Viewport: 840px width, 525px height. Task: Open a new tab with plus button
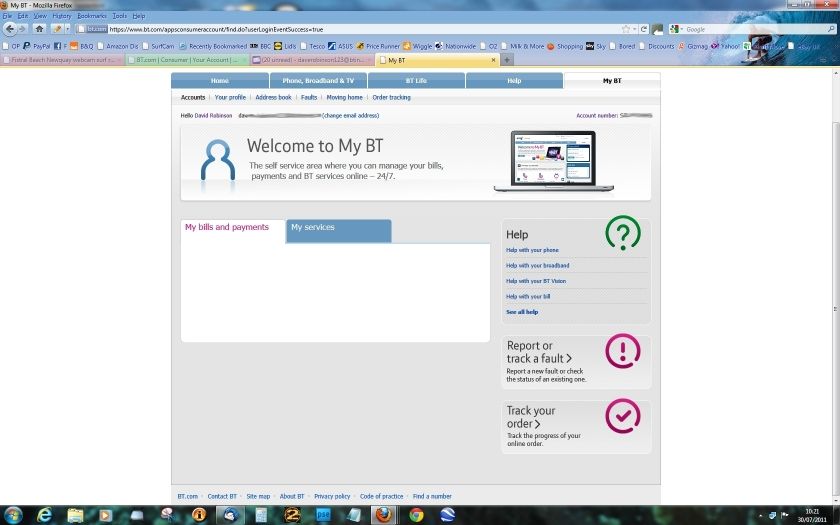pyautogui.click(x=506, y=60)
